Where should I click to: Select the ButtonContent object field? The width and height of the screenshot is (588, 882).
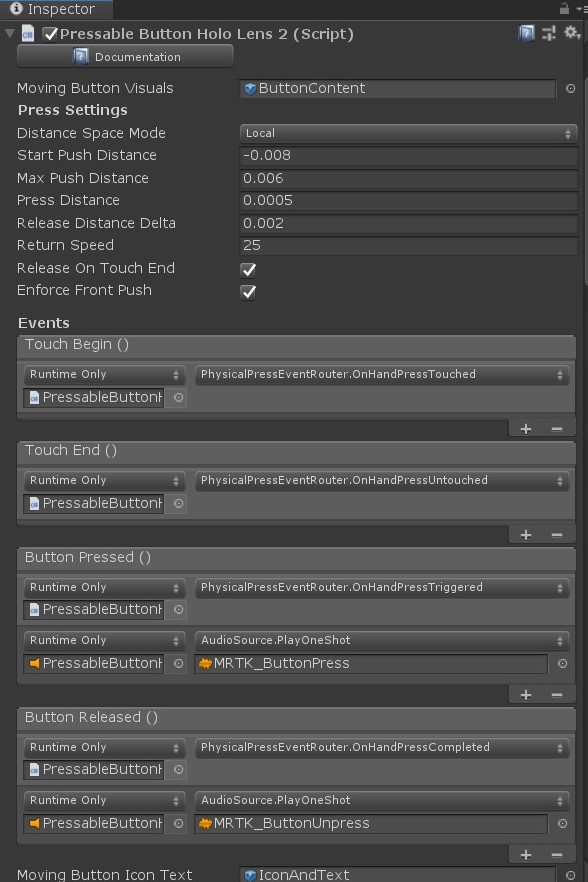(397, 88)
